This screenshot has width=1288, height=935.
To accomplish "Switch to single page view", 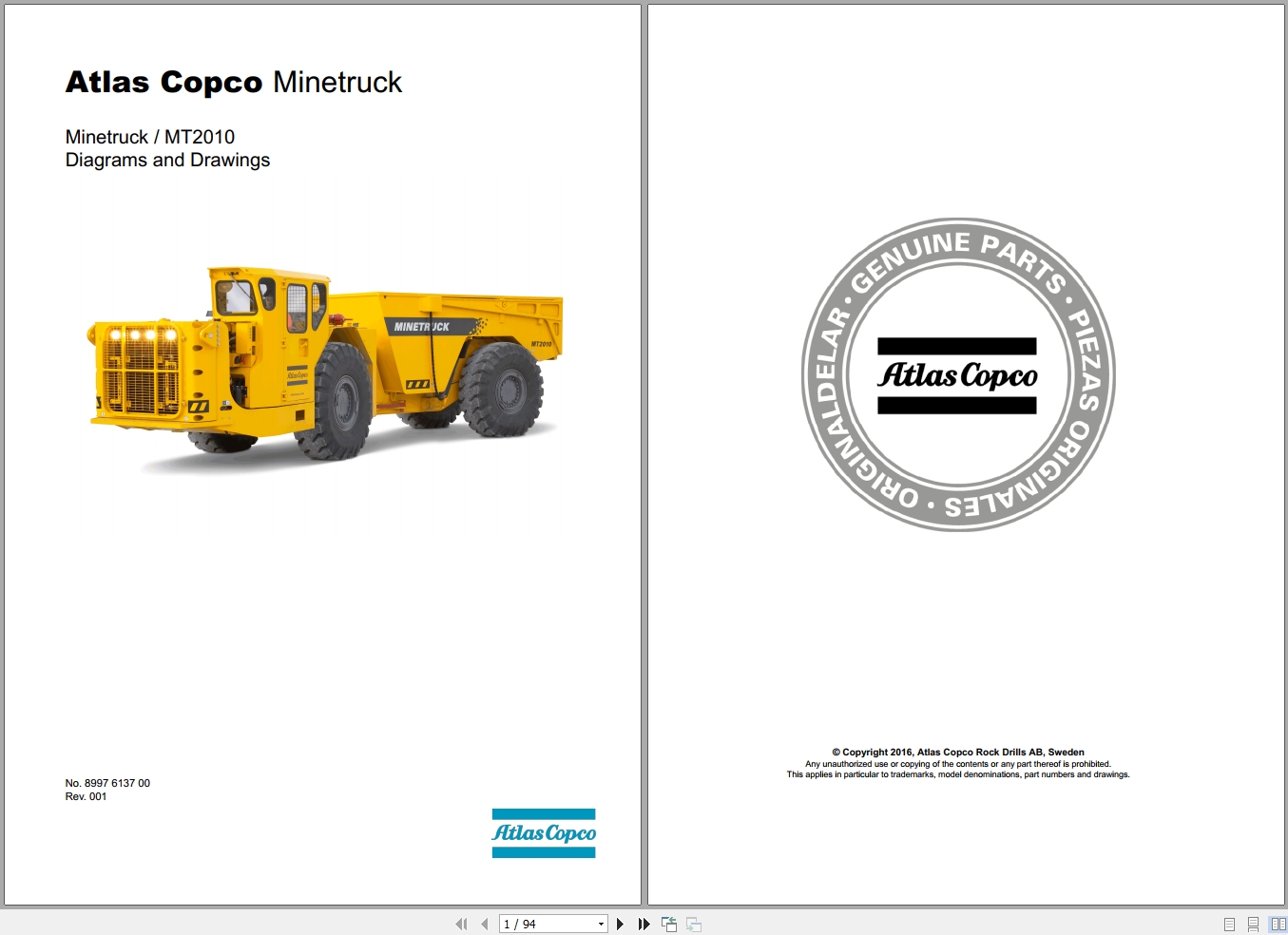I will [1229, 924].
